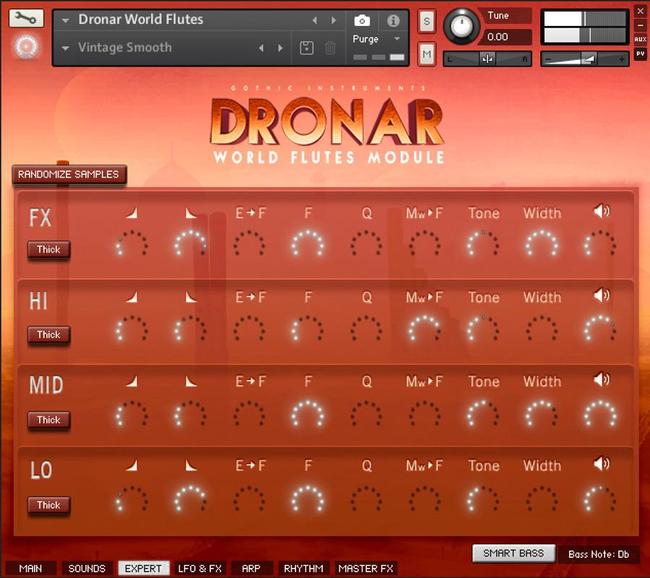Toggle Thick on the HI layer
Viewport: 650px width, 578px height.
click(x=49, y=335)
